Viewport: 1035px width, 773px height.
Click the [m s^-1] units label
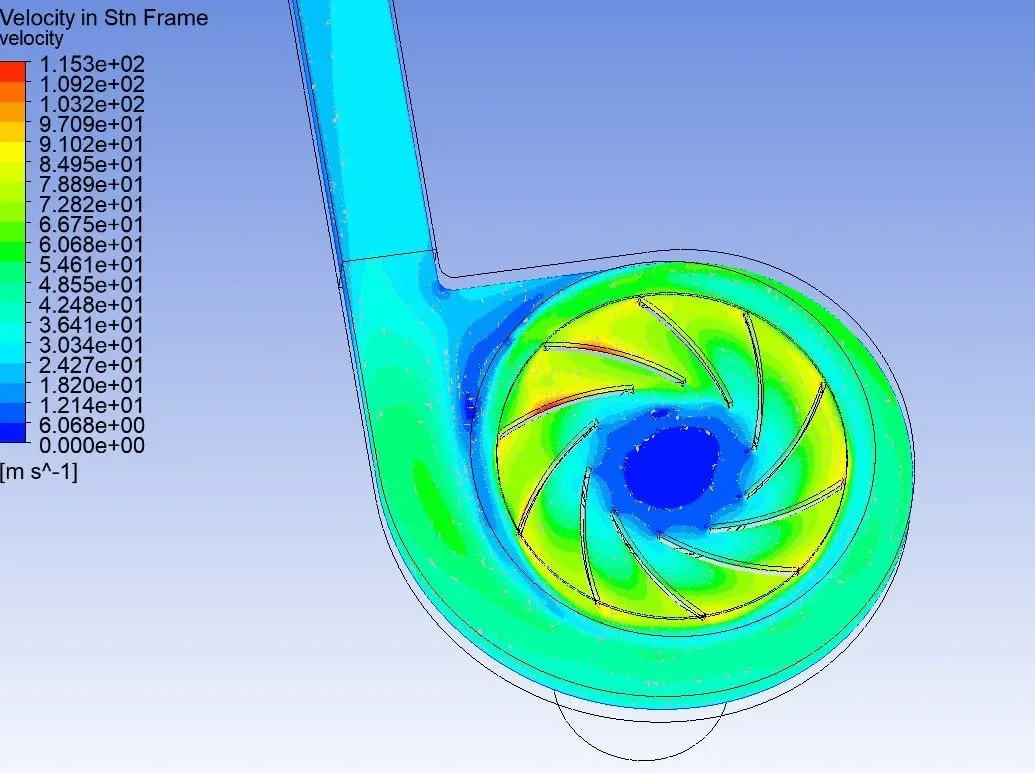[39, 470]
